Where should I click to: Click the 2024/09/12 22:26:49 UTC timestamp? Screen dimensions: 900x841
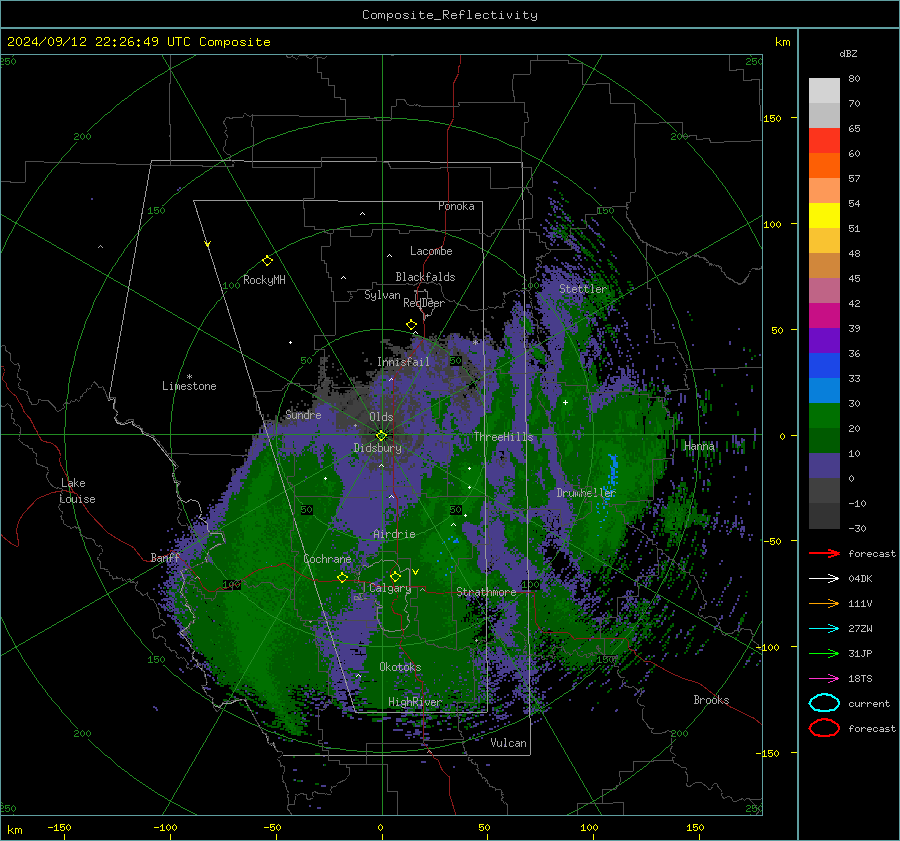point(99,42)
